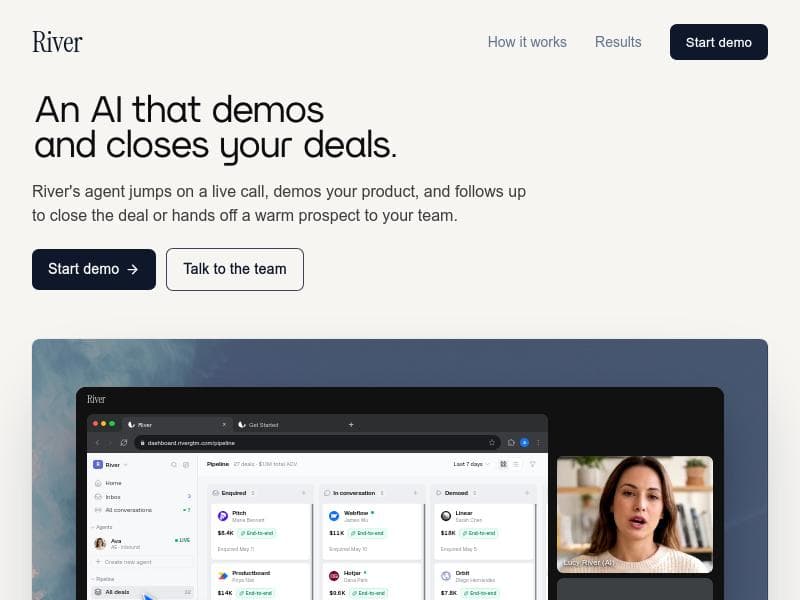Screen dimensions: 800x600
Task: Go to the Results nav link
Action: pyautogui.click(x=618, y=42)
